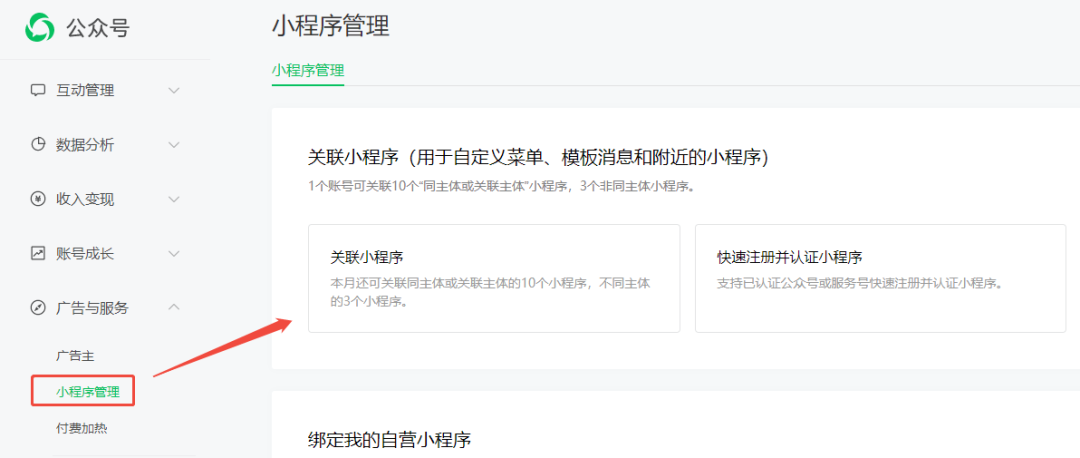Open the 互动管理 menu label
Image resolution: width=1080 pixels, height=458 pixels.
[x=85, y=90]
